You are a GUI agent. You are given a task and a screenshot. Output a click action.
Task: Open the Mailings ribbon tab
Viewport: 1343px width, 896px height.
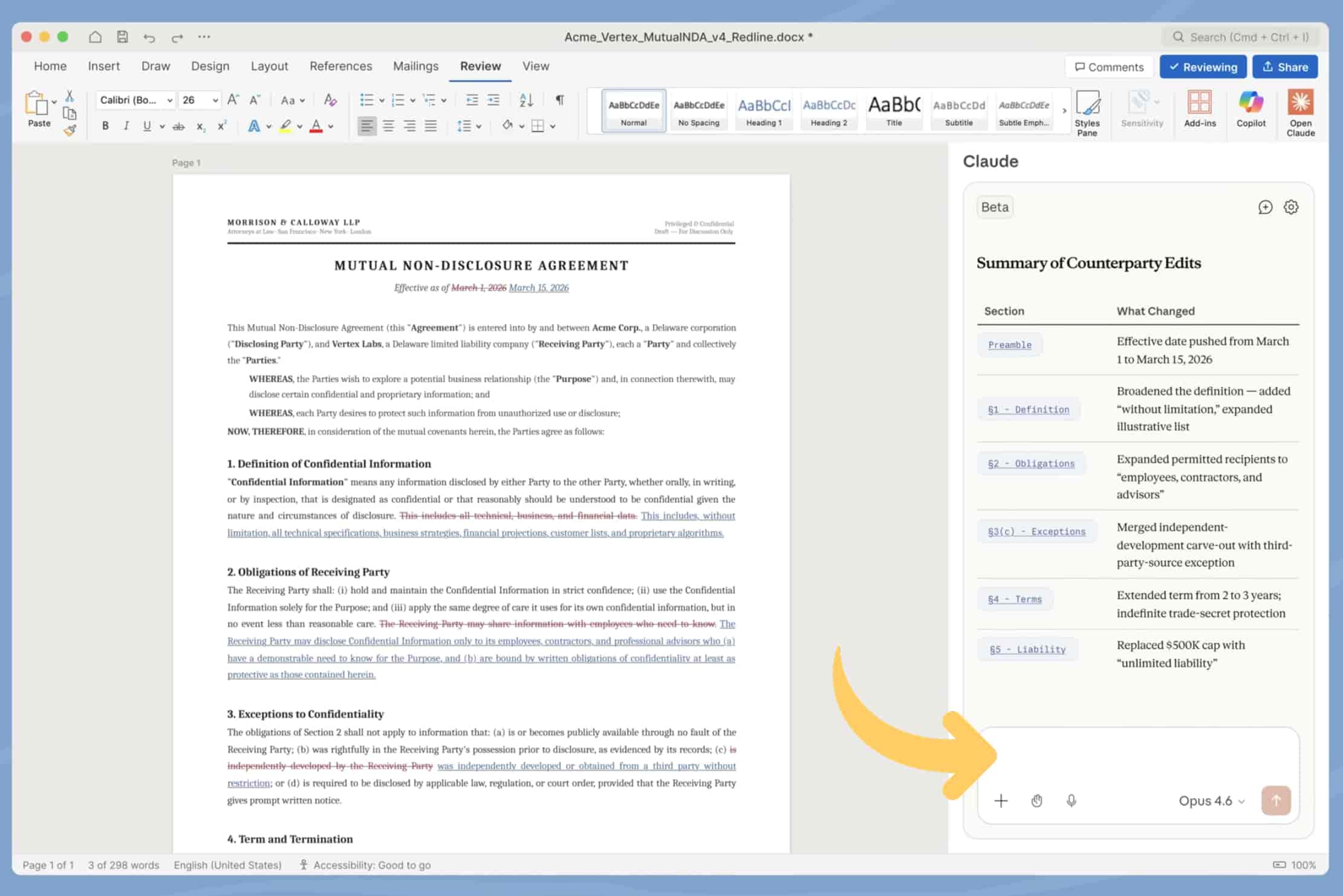tap(415, 66)
